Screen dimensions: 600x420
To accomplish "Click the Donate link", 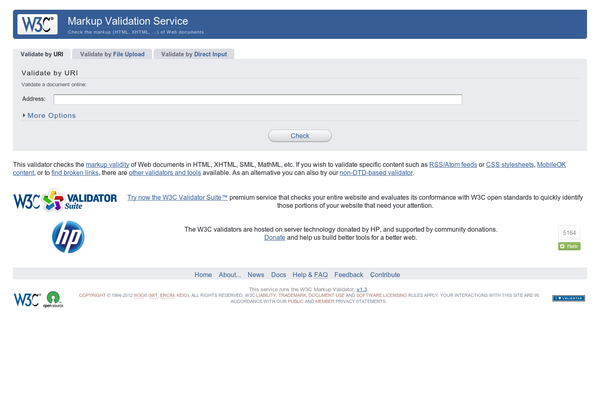I will coord(274,238).
